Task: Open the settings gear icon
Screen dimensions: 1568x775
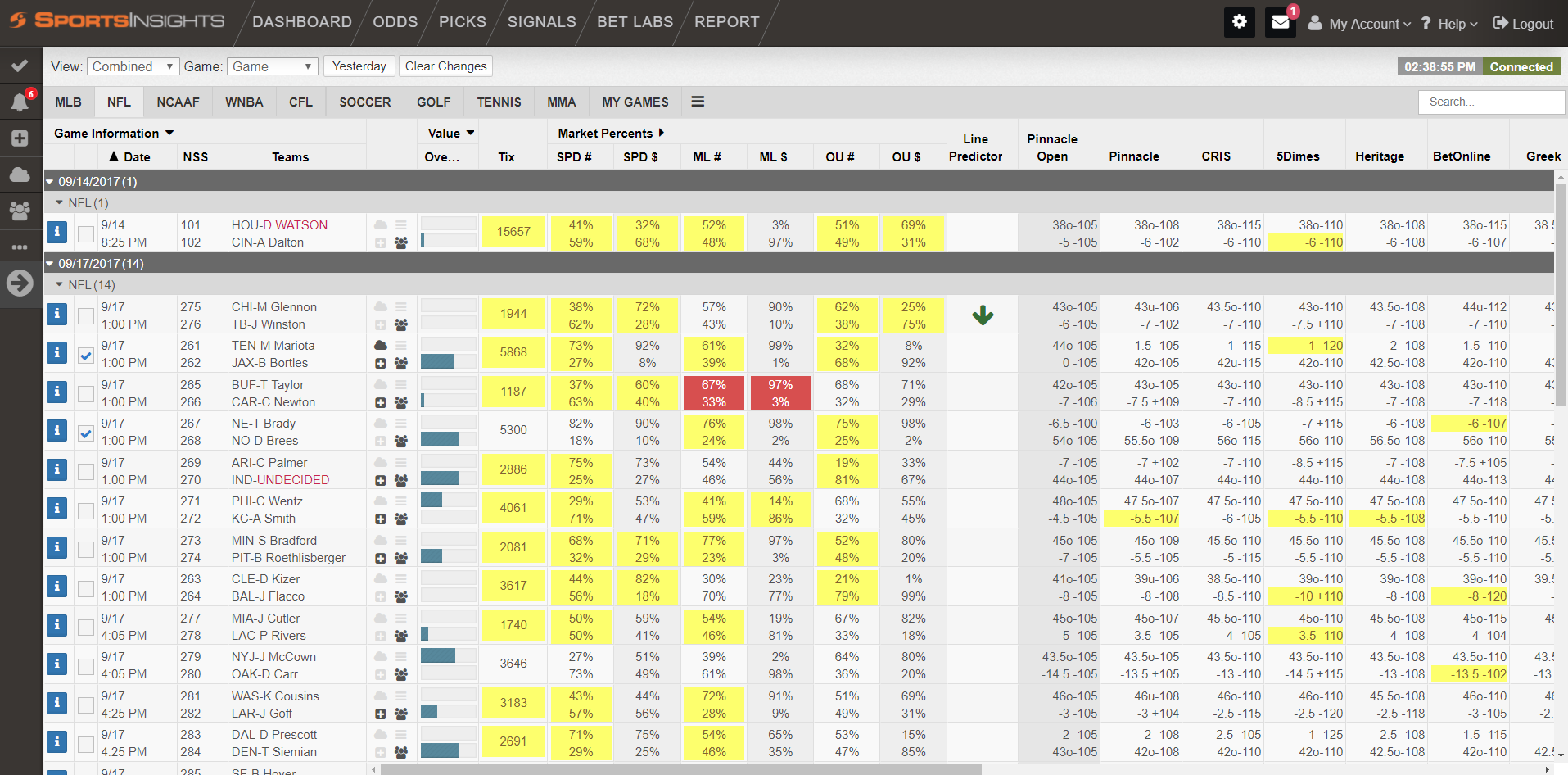Action: coord(1239,22)
